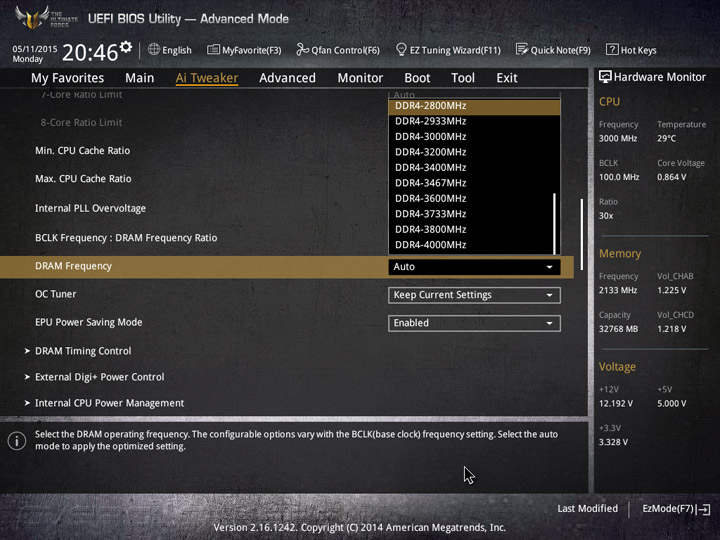This screenshot has width=720, height=540.
Task: Expand DRAM Timing Control submenu
Action: coord(83,351)
